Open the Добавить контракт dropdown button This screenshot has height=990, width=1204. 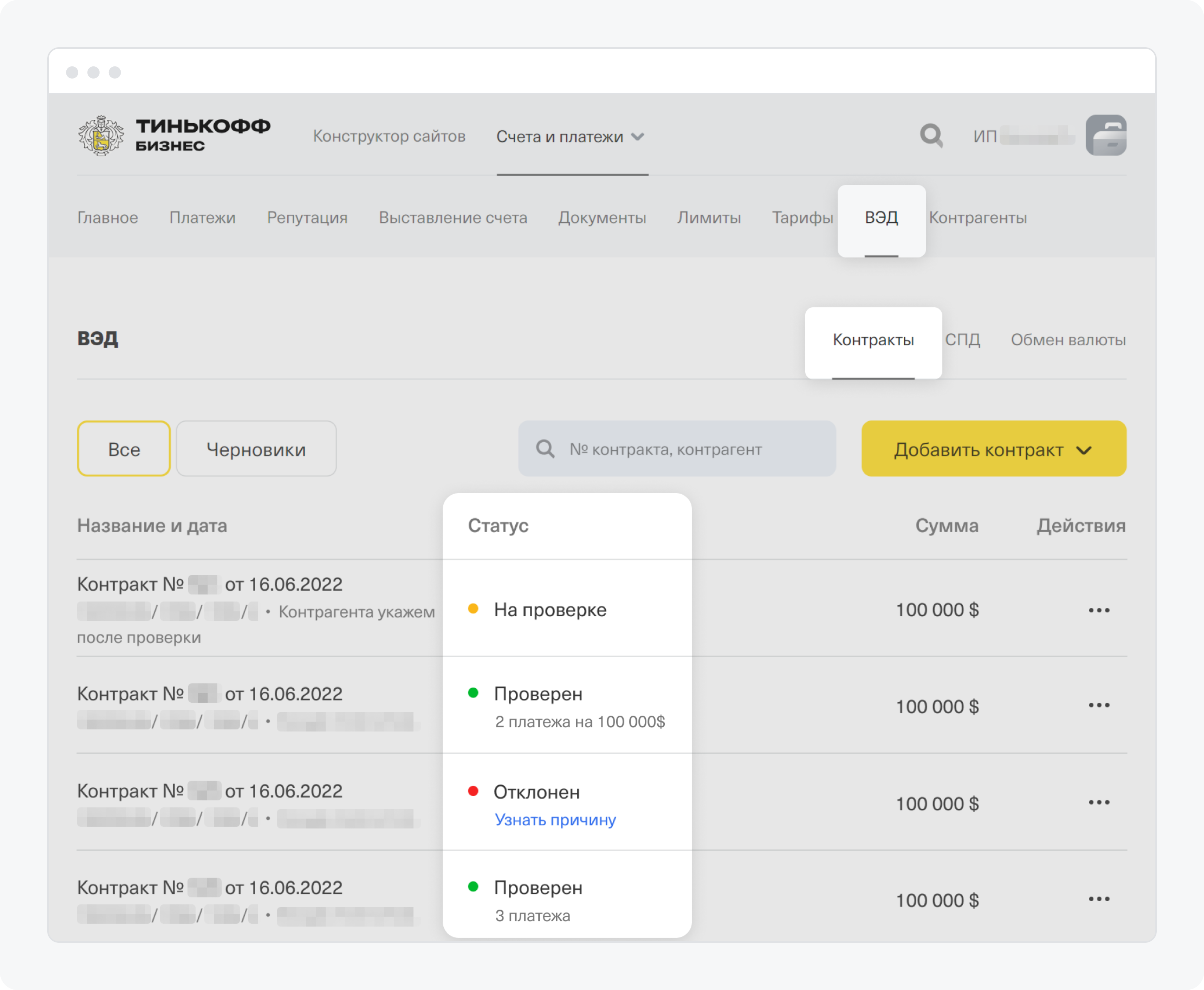pyautogui.click(x=993, y=449)
